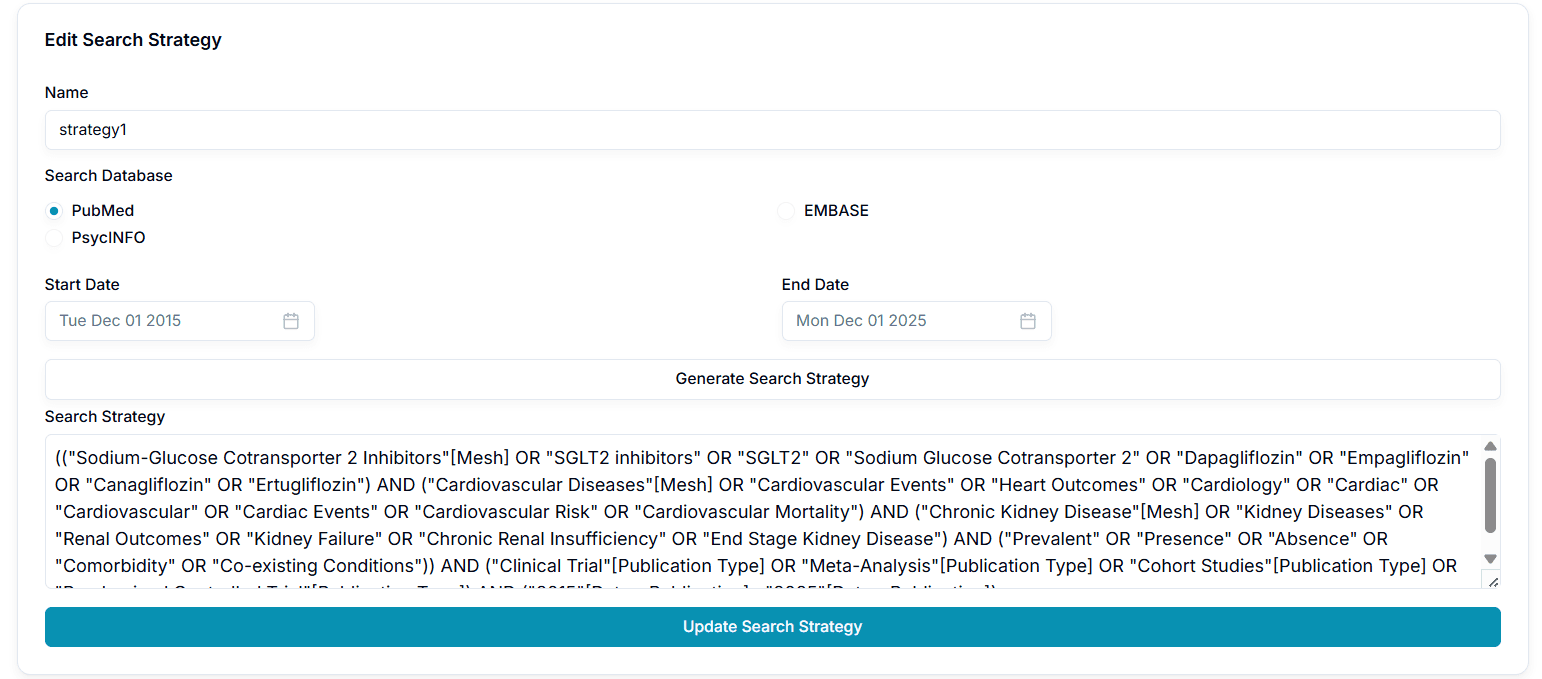Click the Search Strategy scrollbar up arrow
The height and width of the screenshot is (679, 1542).
coord(1490,444)
